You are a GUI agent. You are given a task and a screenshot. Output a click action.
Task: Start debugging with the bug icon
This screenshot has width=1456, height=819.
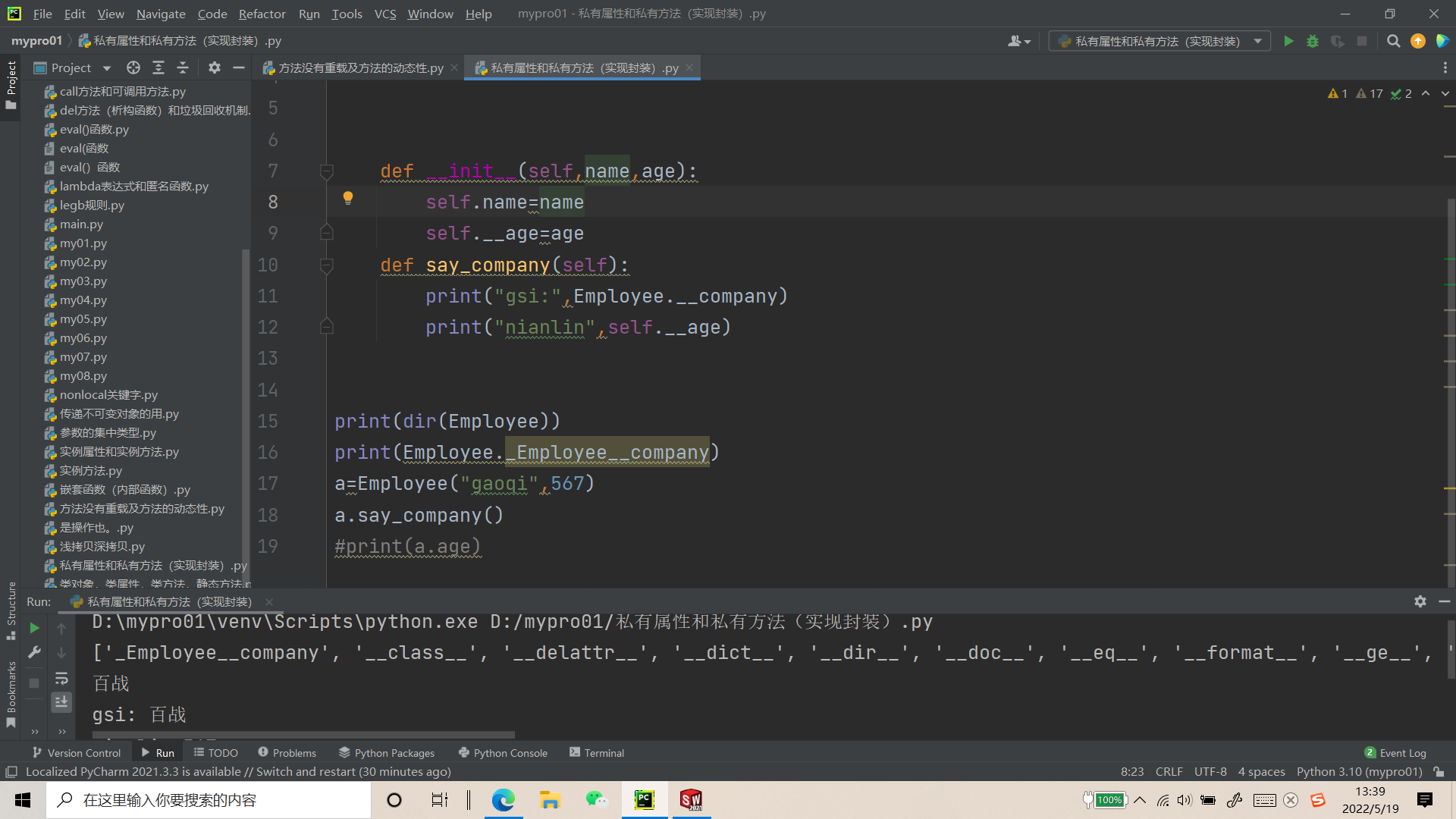tap(1313, 41)
